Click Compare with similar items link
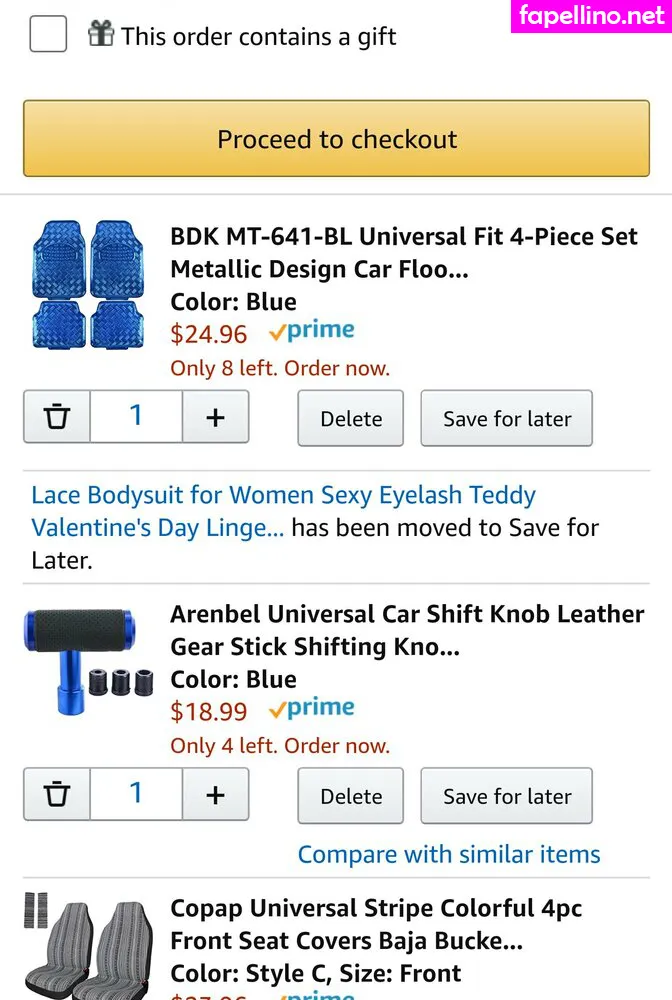The height and width of the screenshot is (1000, 672). (449, 855)
